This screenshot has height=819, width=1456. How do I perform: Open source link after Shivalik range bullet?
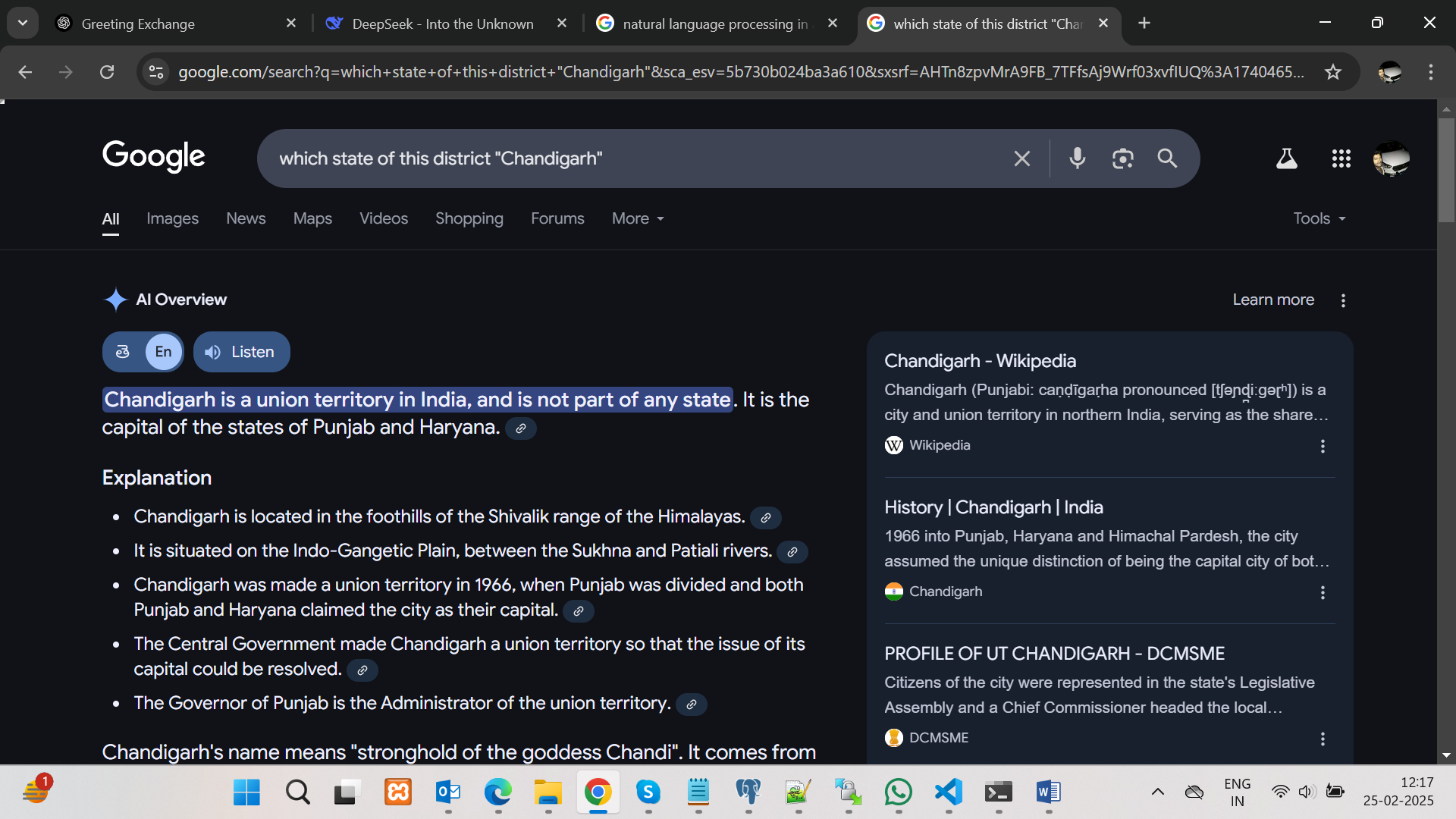(x=765, y=518)
